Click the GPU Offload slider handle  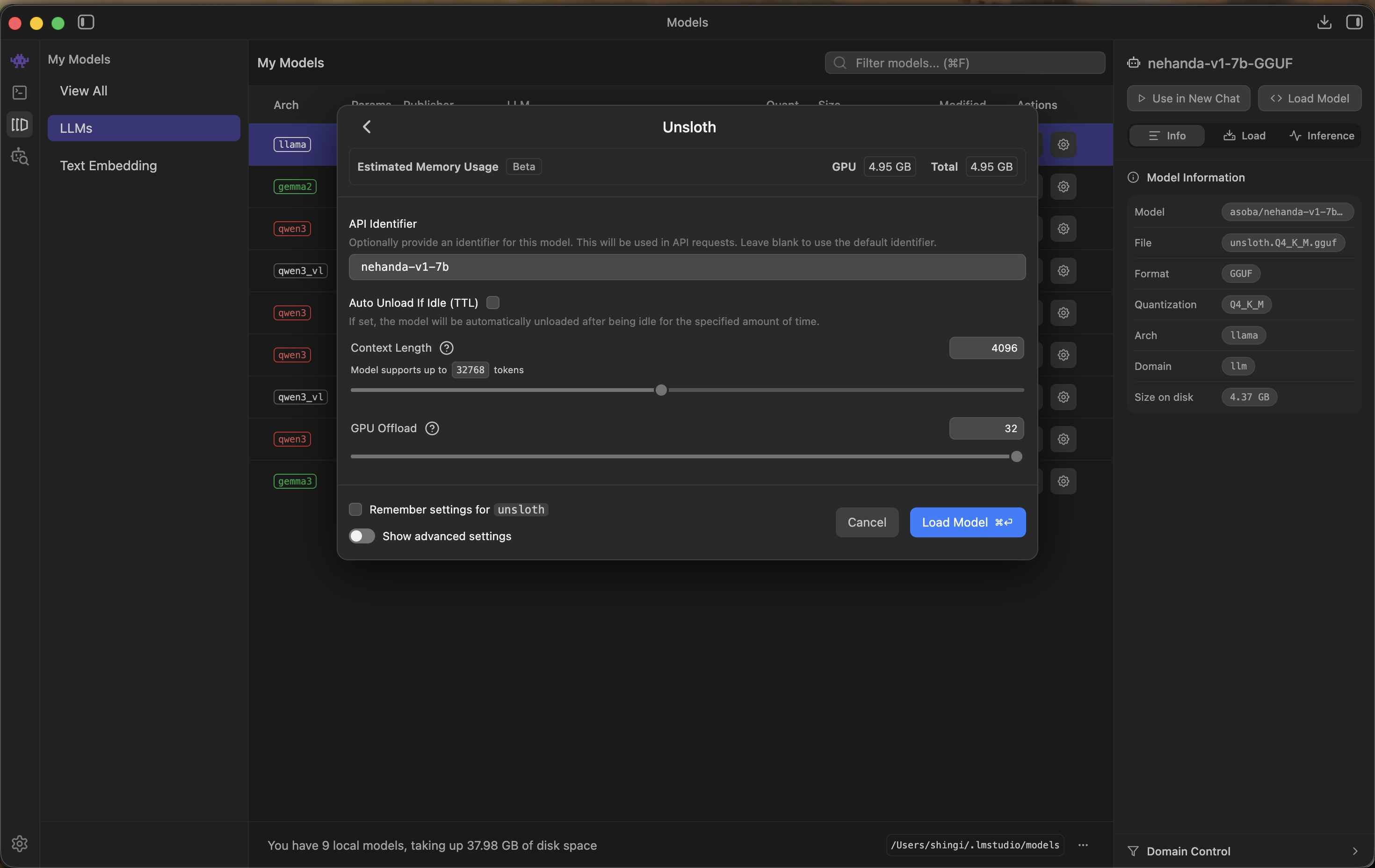coord(1016,456)
